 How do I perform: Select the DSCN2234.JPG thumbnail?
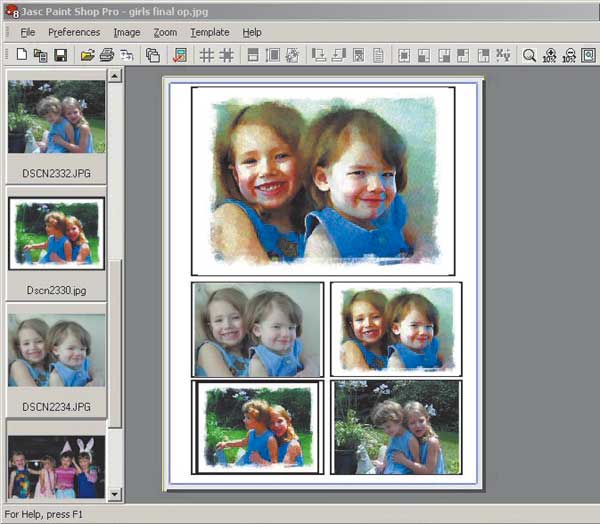click(x=56, y=351)
